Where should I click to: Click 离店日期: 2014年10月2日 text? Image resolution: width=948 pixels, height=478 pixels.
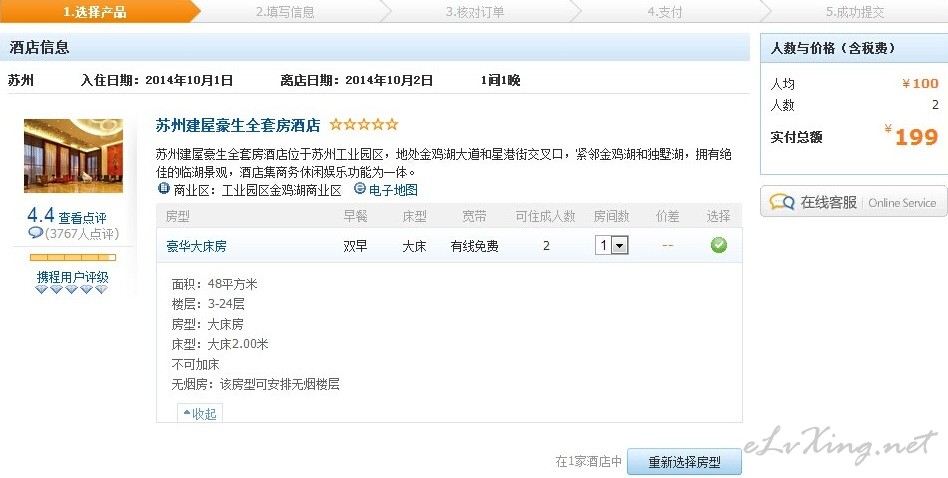pyautogui.click(x=357, y=80)
